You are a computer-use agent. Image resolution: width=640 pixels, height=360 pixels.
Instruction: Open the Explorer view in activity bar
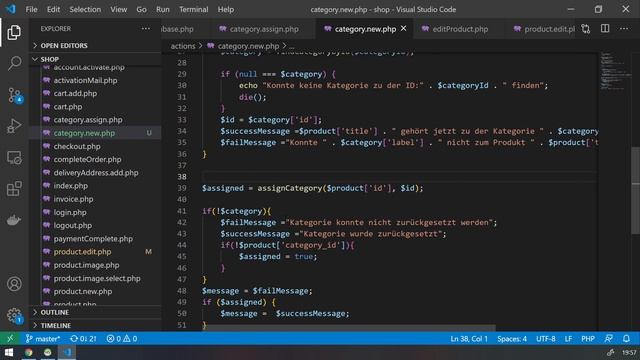[14, 32]
